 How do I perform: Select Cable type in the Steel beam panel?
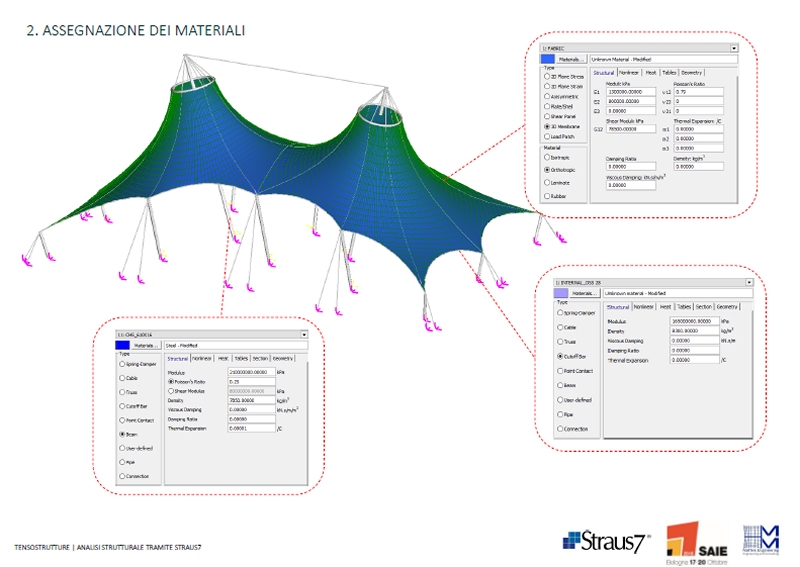click(x=121, y=378)
